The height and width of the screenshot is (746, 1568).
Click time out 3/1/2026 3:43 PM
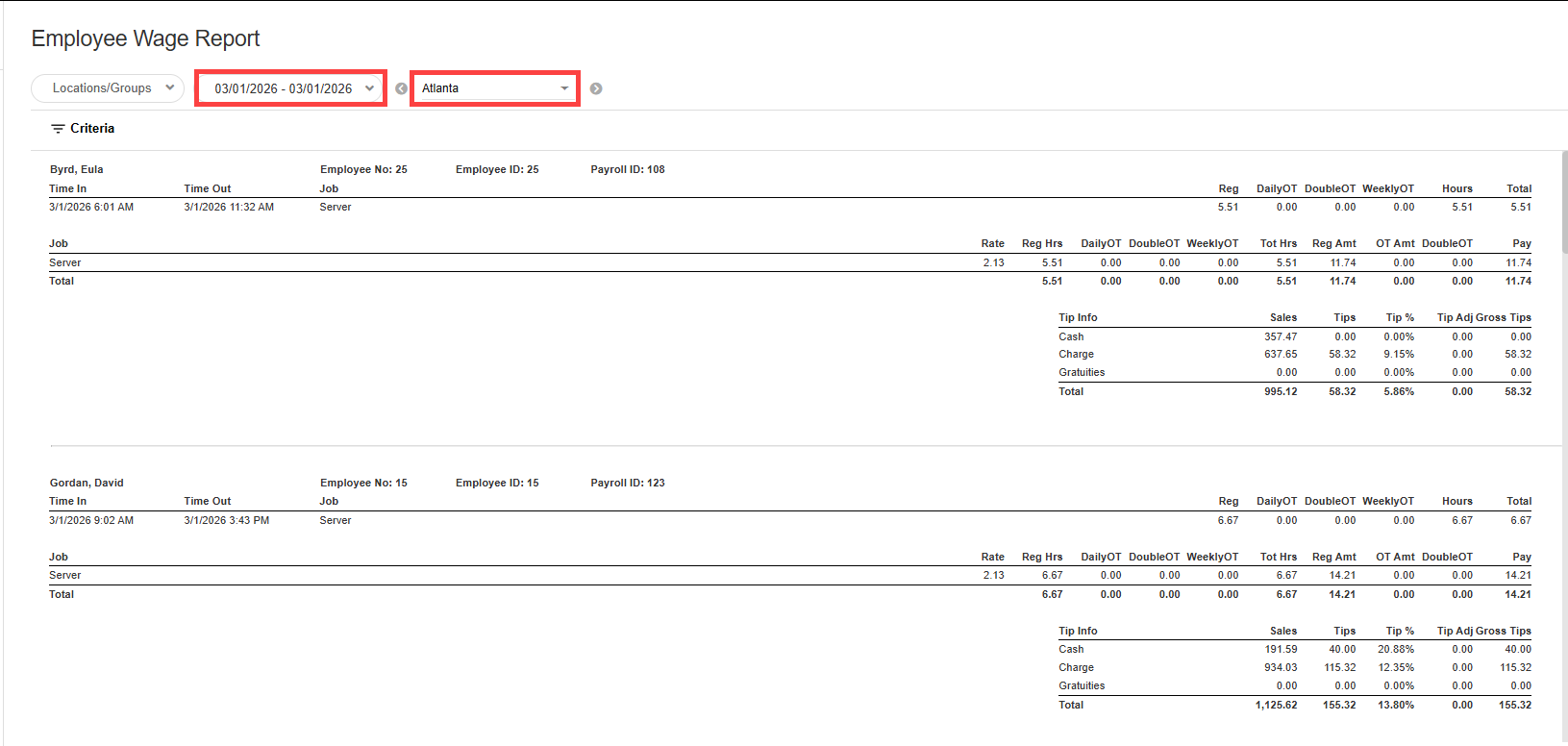(227, 520)
